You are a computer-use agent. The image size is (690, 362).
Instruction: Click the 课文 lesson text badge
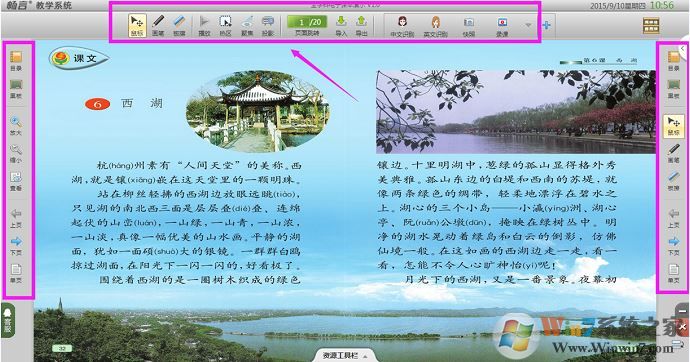pos(78,58)
